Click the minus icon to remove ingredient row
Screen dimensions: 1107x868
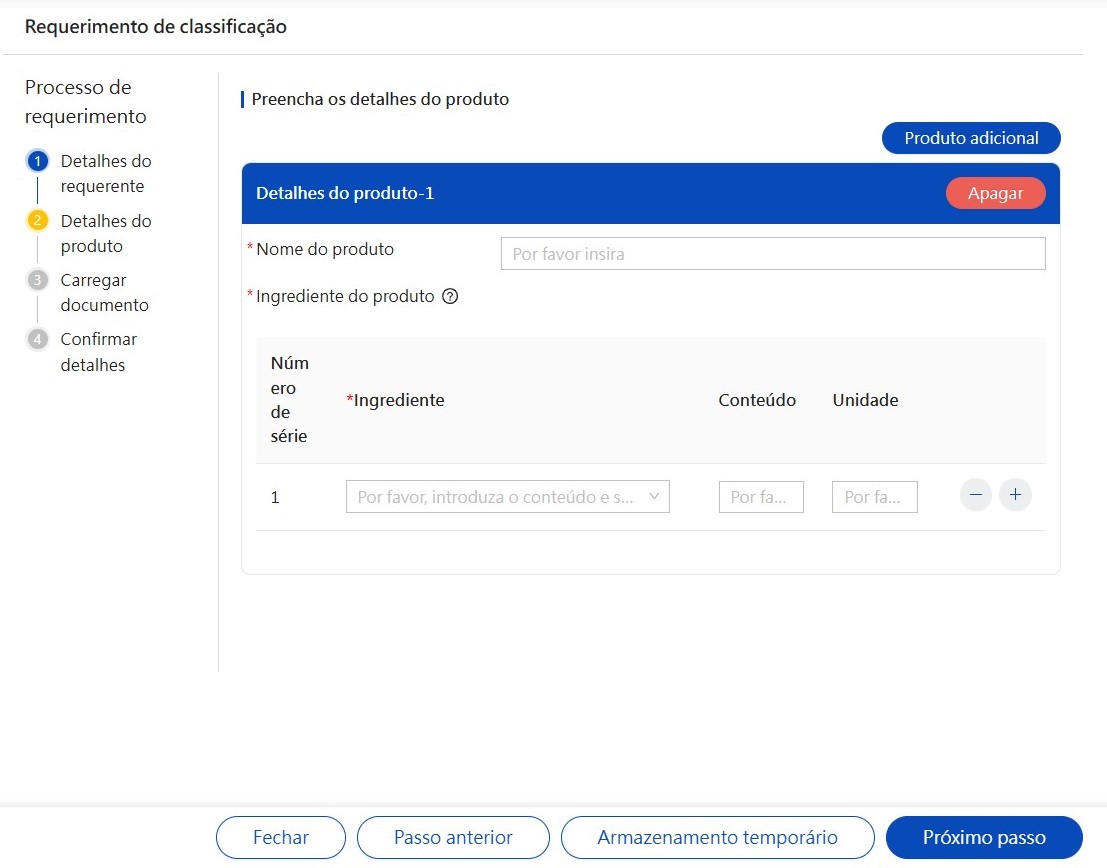point(975,495)
